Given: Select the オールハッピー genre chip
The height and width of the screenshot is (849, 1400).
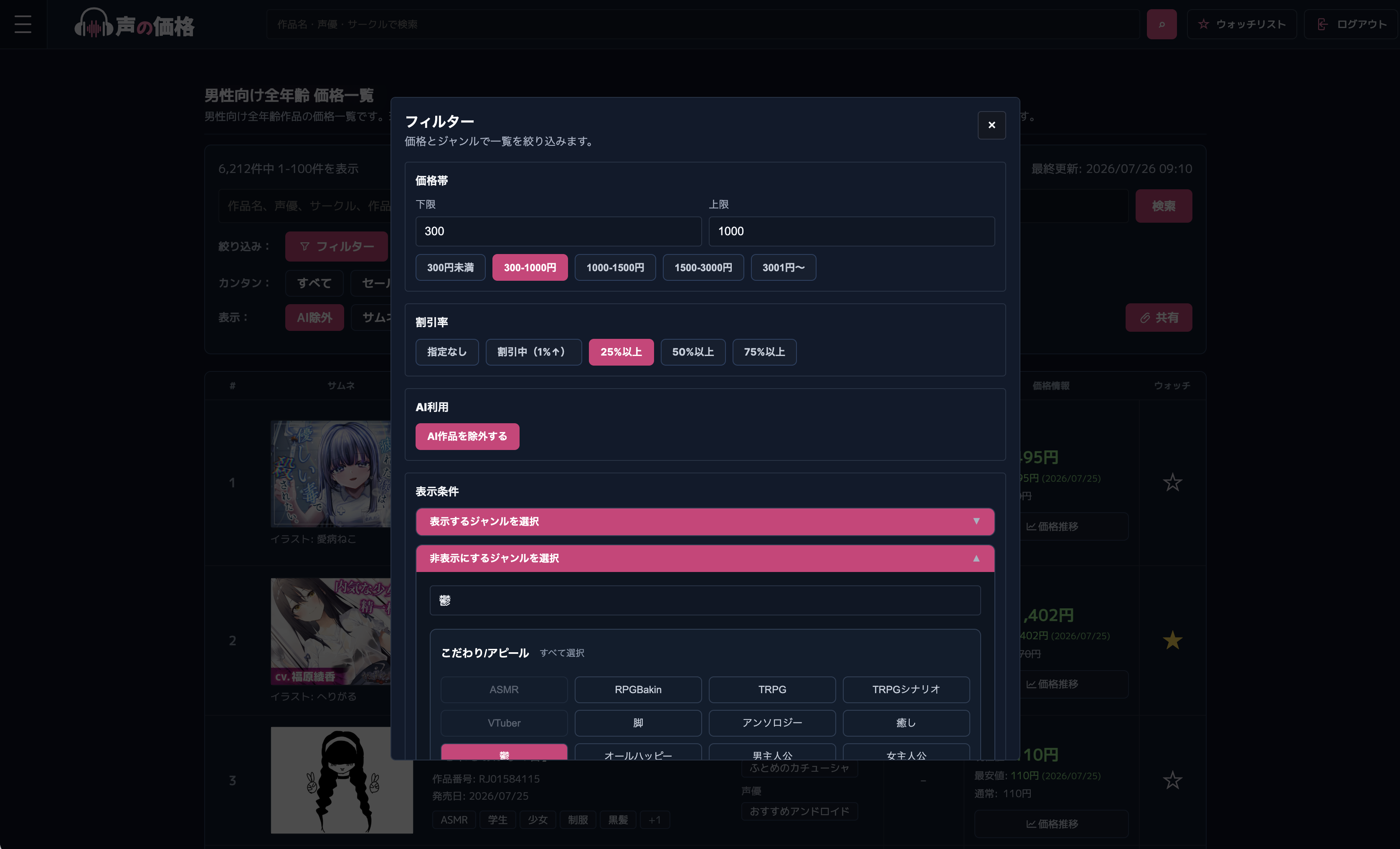Looking at the screenshot, I should click(x=638, y=752).
